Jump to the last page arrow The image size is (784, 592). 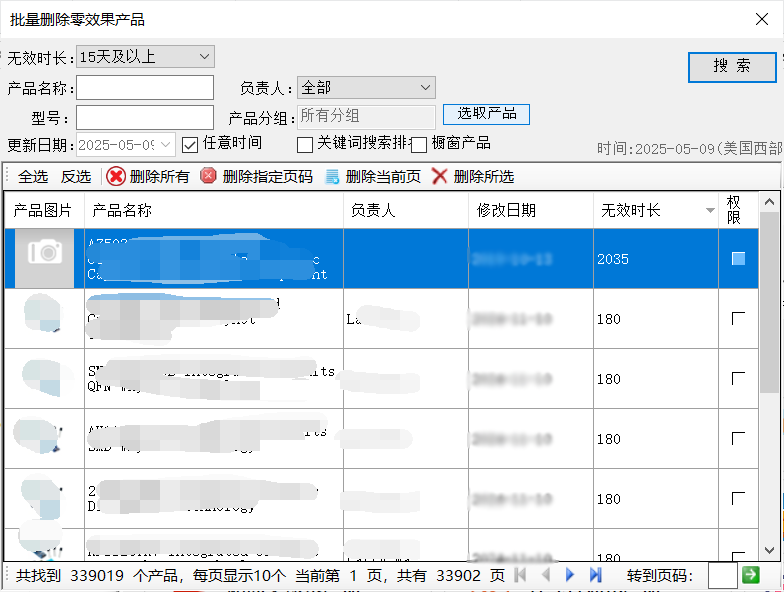pos(596,575)
